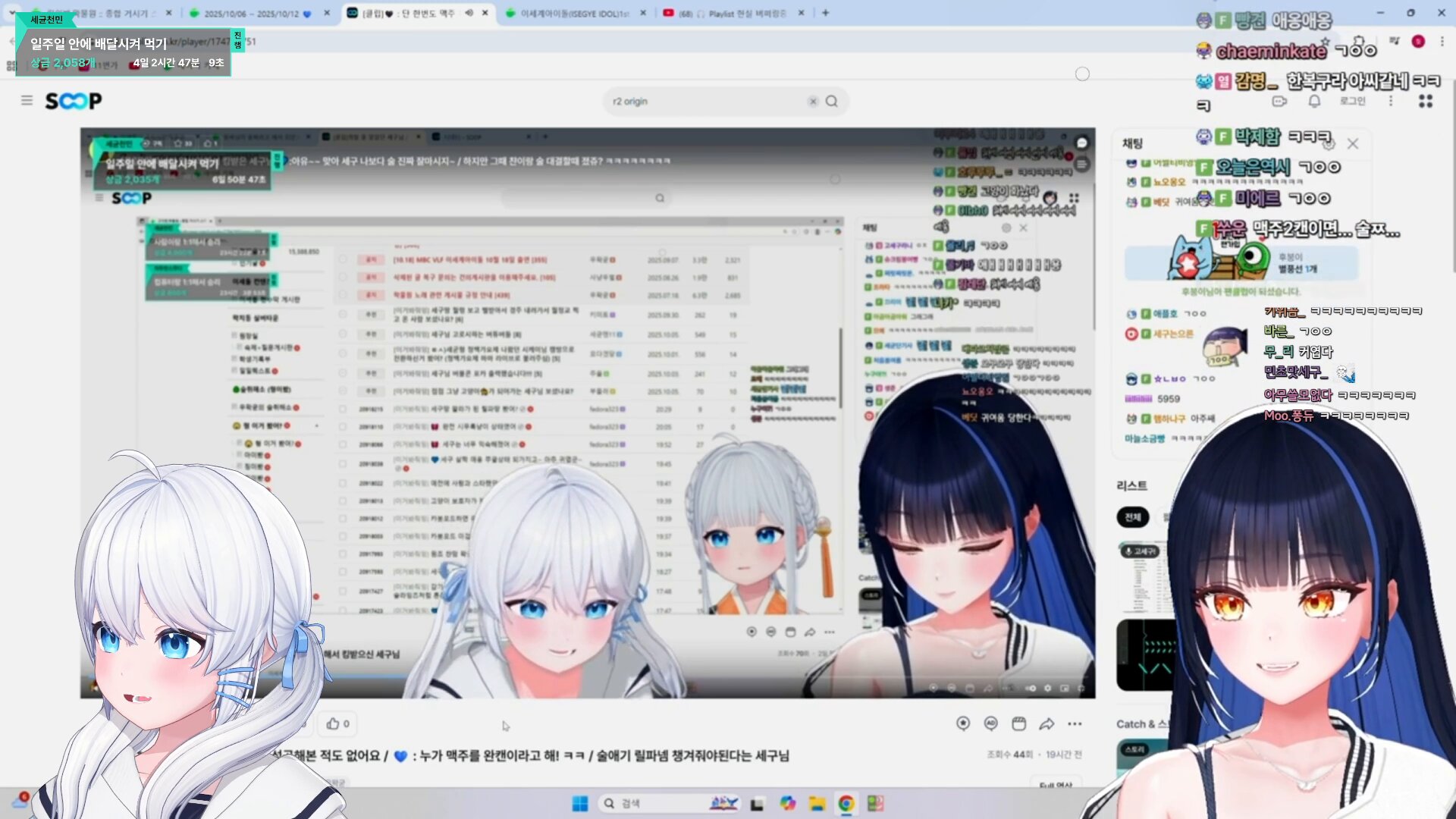Click the star balloon gift icon
The image size is (1456, 819).
pyautogui.click(x=963, y=723)
